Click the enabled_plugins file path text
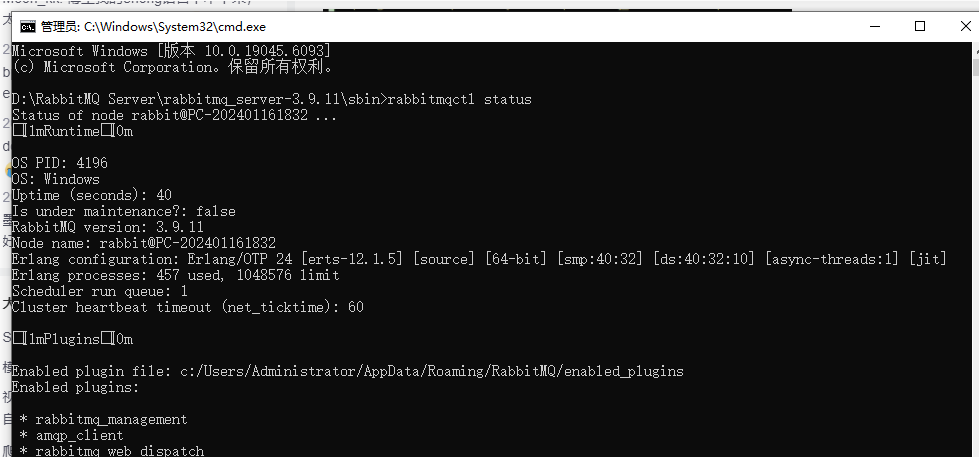979x457 pixels. click(431, 371)
